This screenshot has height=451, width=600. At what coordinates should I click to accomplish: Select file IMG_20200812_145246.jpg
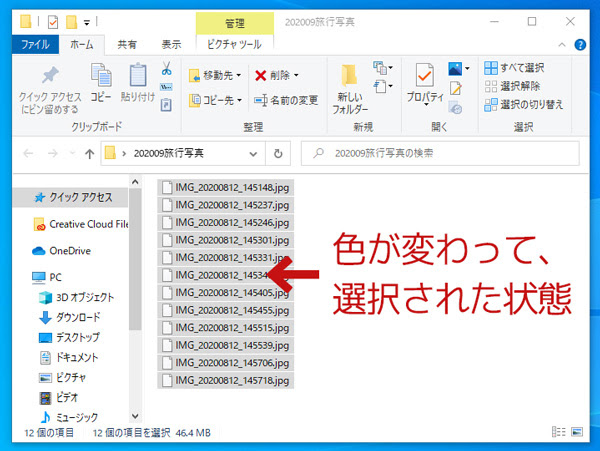coord(225,223)
